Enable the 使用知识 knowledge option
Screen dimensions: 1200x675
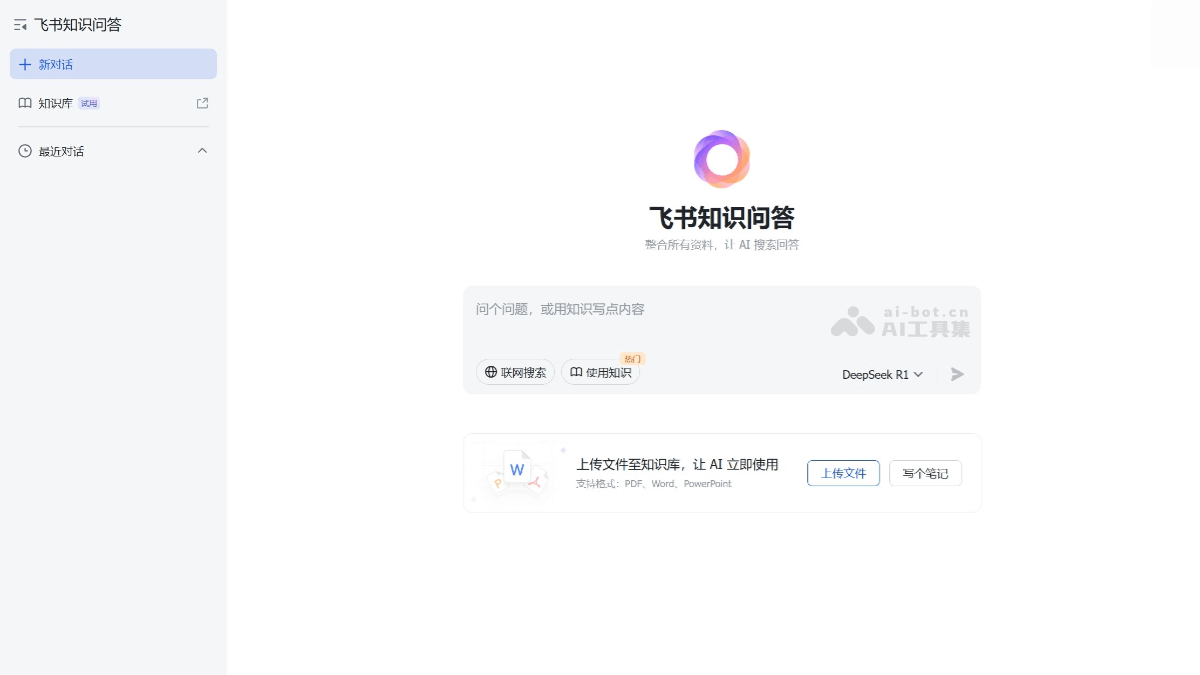point(600,371)
